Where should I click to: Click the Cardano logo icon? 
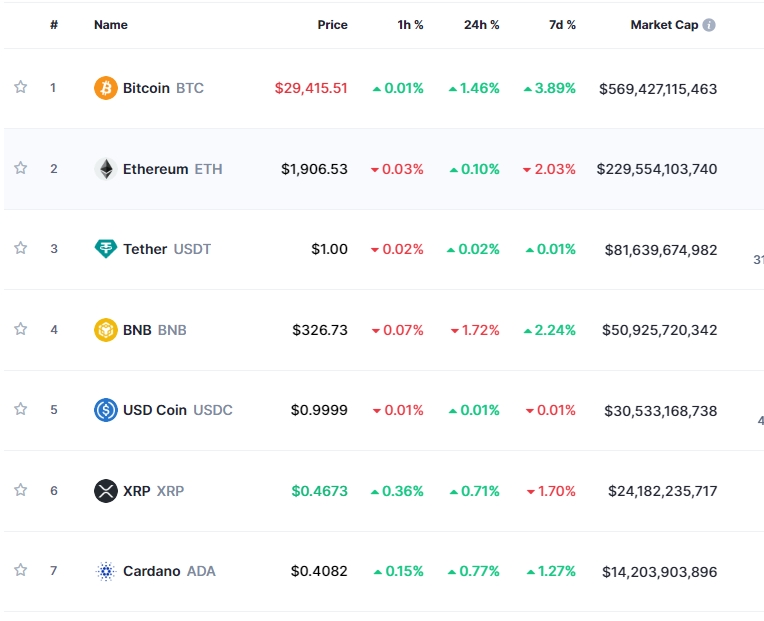click(x=105, y=571)
